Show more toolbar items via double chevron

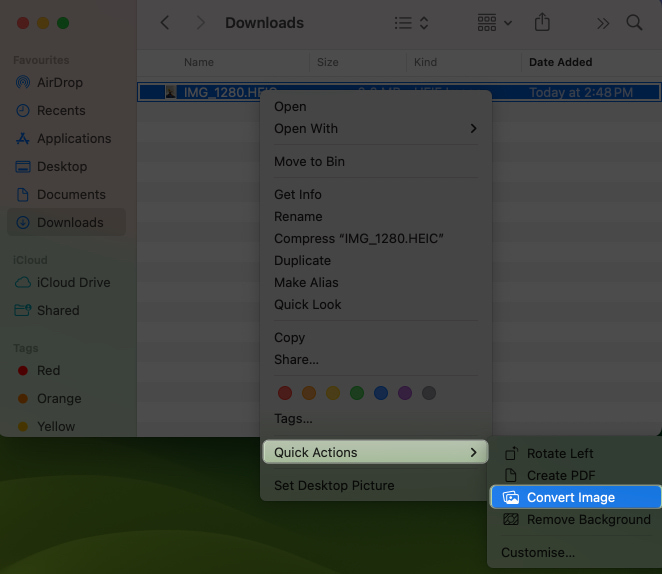[603, 22]
